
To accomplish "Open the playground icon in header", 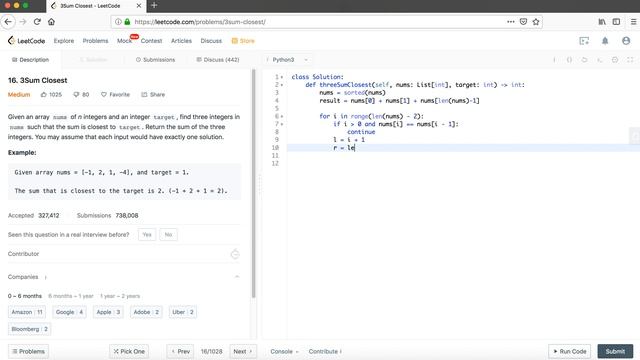I will point(584,40).
